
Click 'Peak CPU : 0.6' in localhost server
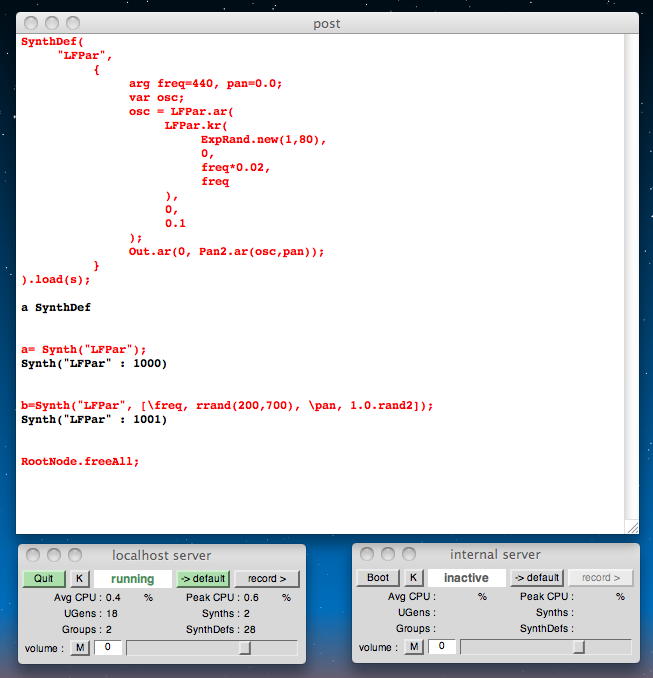pos(222,598)
